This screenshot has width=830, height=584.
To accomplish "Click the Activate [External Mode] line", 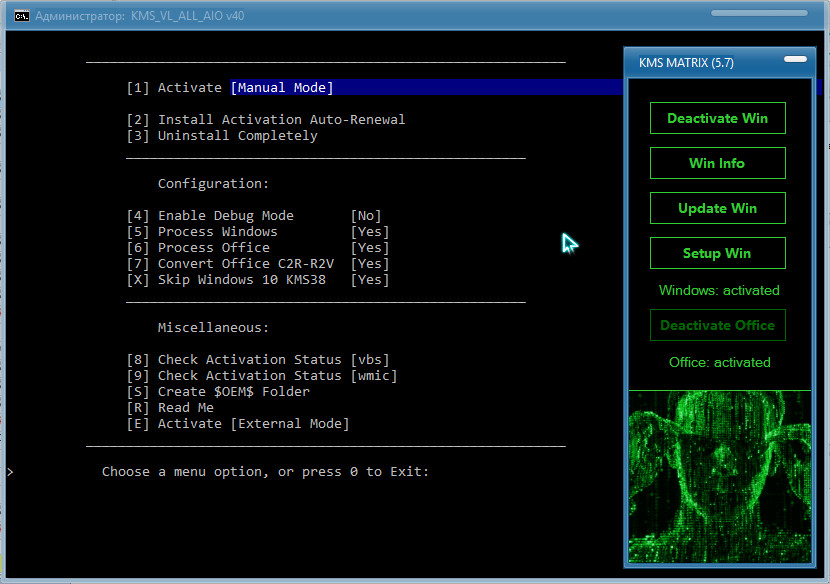I will pos(238,424).
